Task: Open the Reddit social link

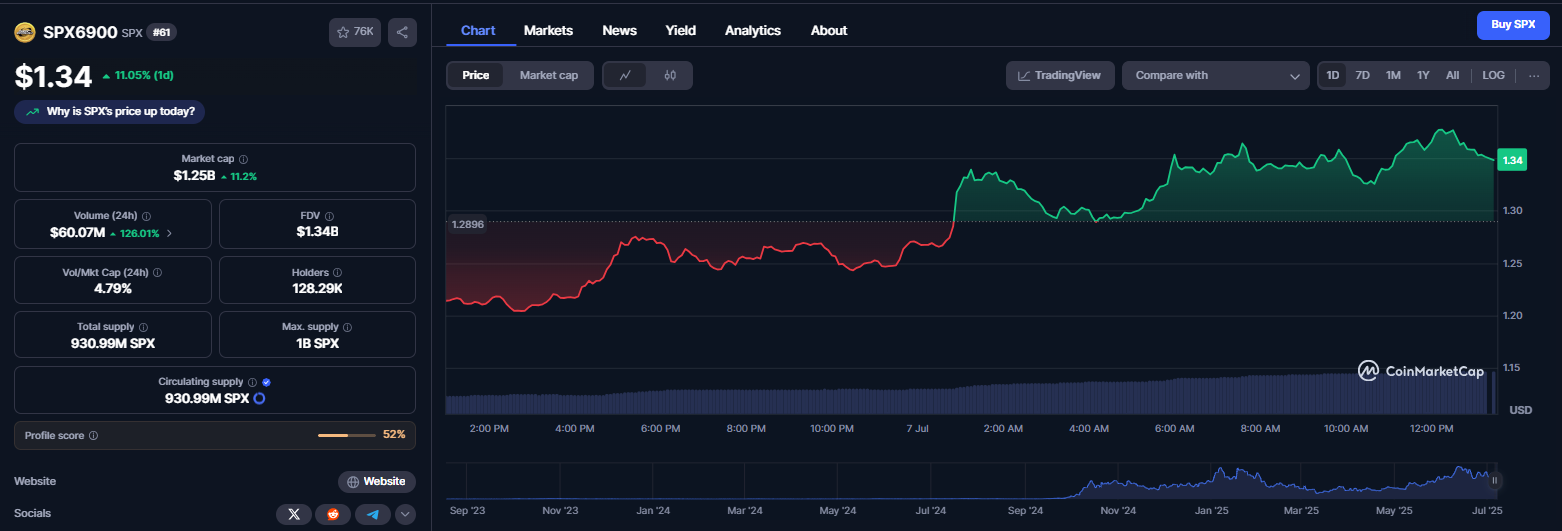Action: 333,514
